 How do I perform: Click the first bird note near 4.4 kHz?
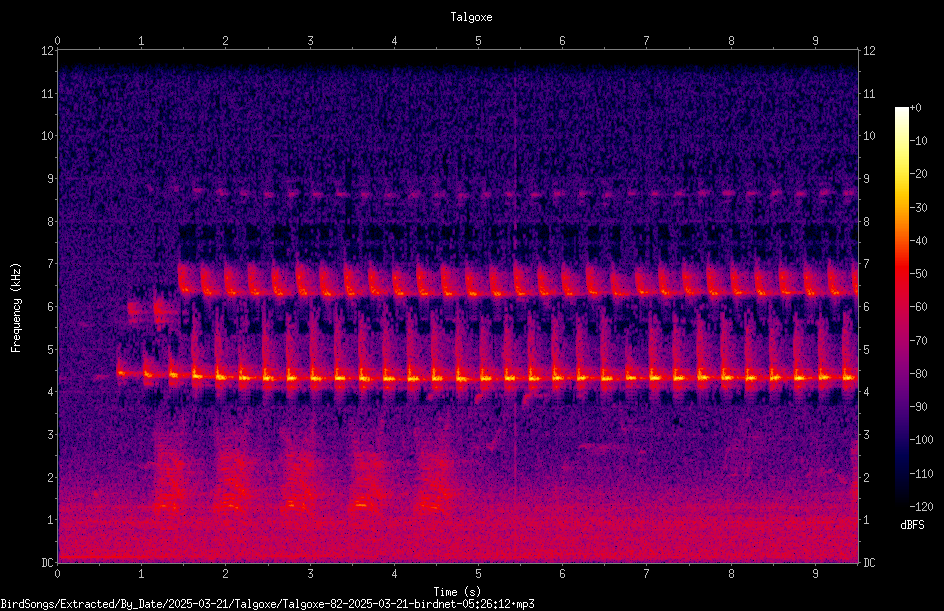pos(121,373)
